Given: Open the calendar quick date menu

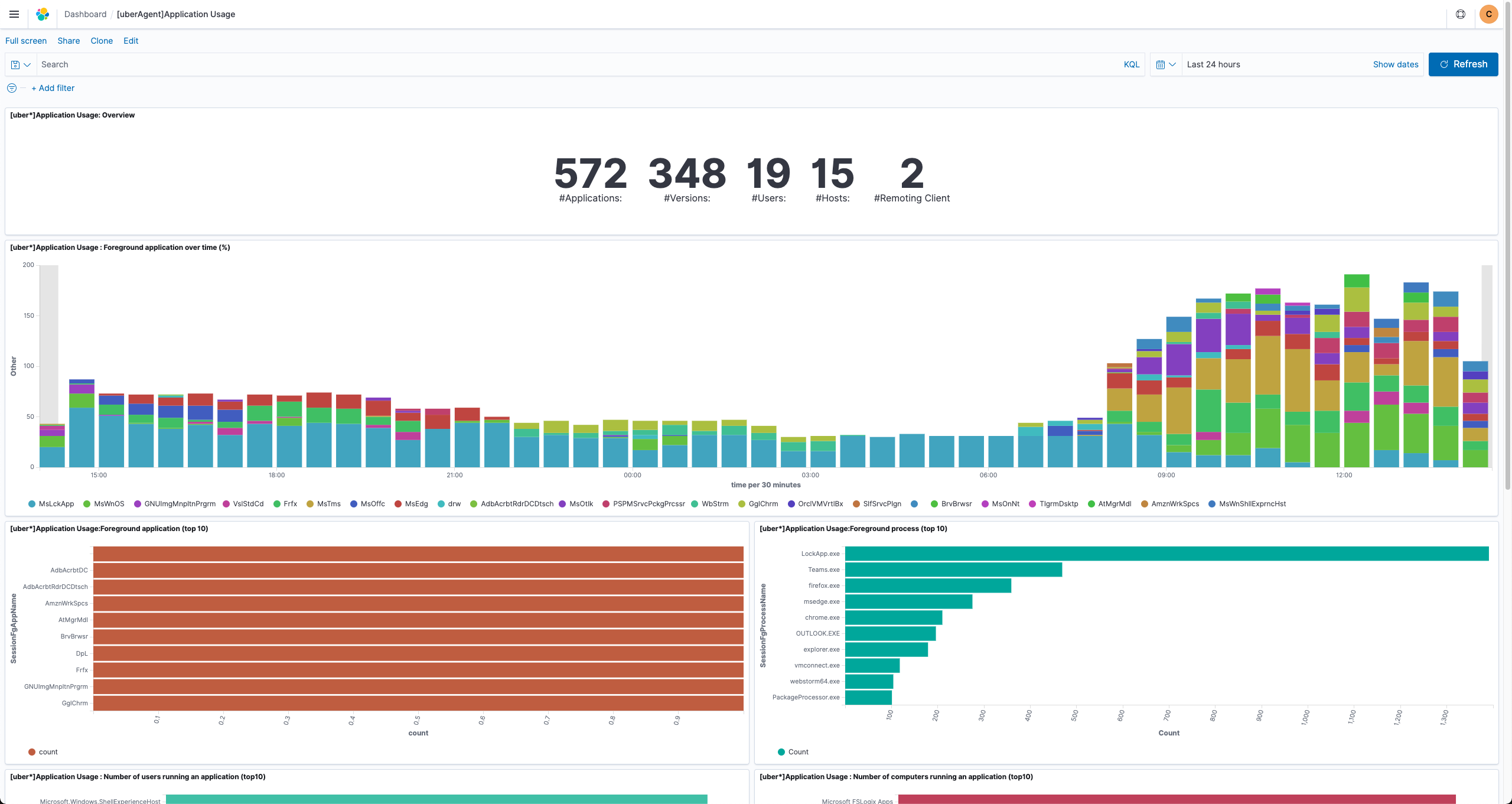Looking at the screenshot, I should pyautogui.click(x=1166, y=64).
